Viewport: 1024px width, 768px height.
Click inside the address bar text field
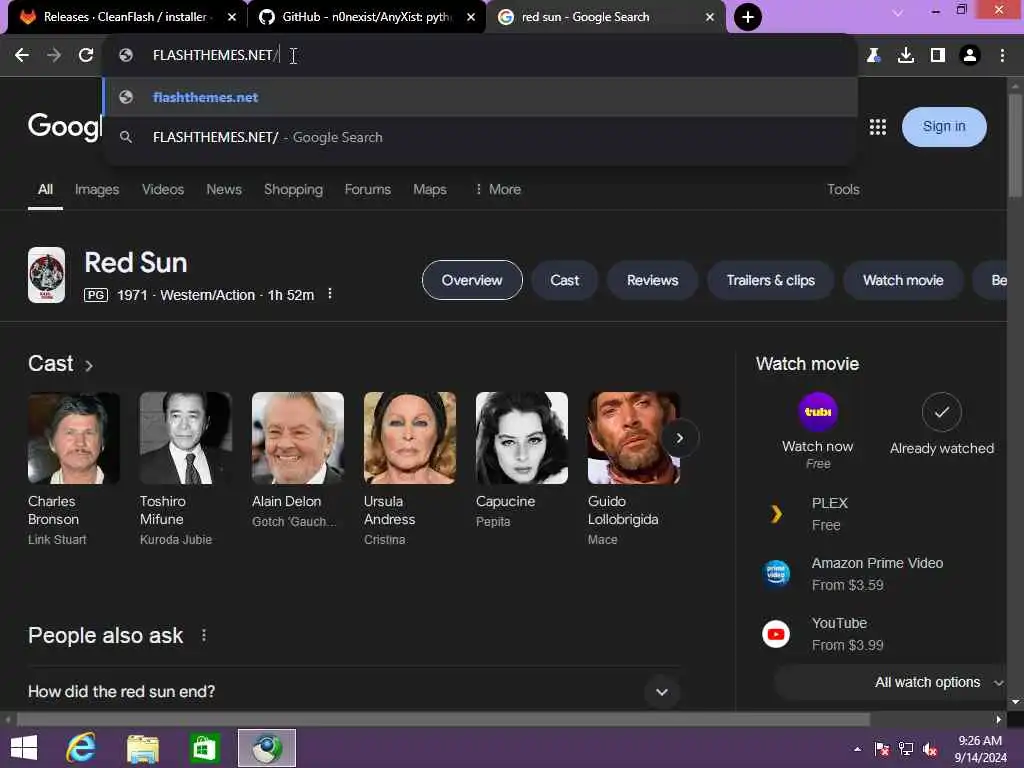[x=483, y=56]
